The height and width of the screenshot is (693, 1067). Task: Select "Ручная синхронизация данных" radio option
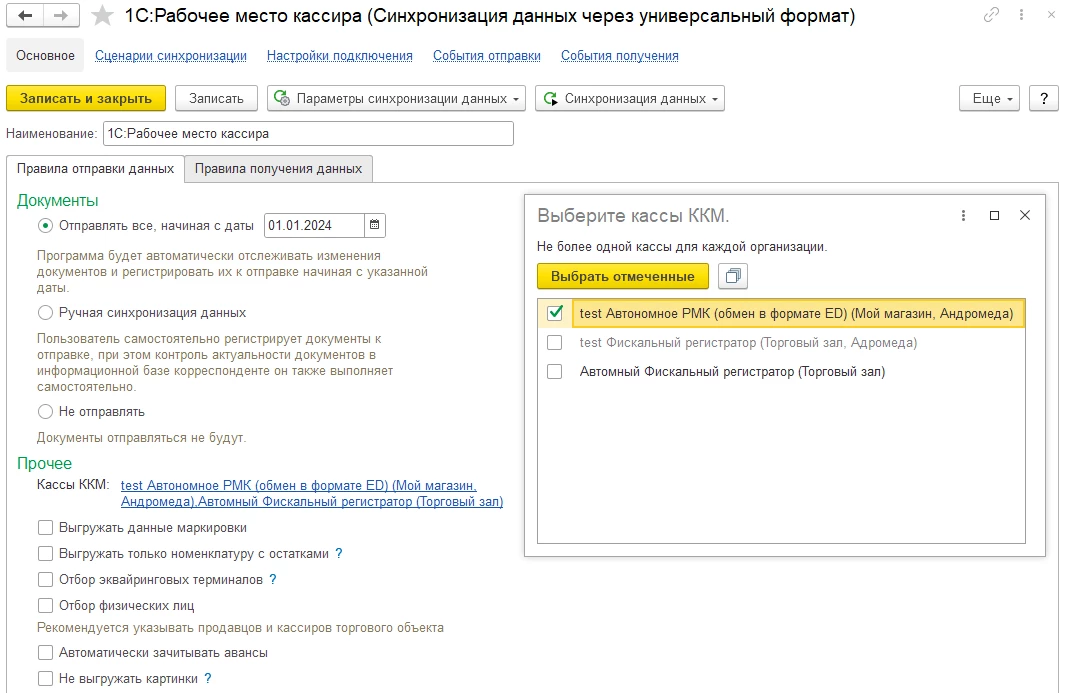click(45, 313)
